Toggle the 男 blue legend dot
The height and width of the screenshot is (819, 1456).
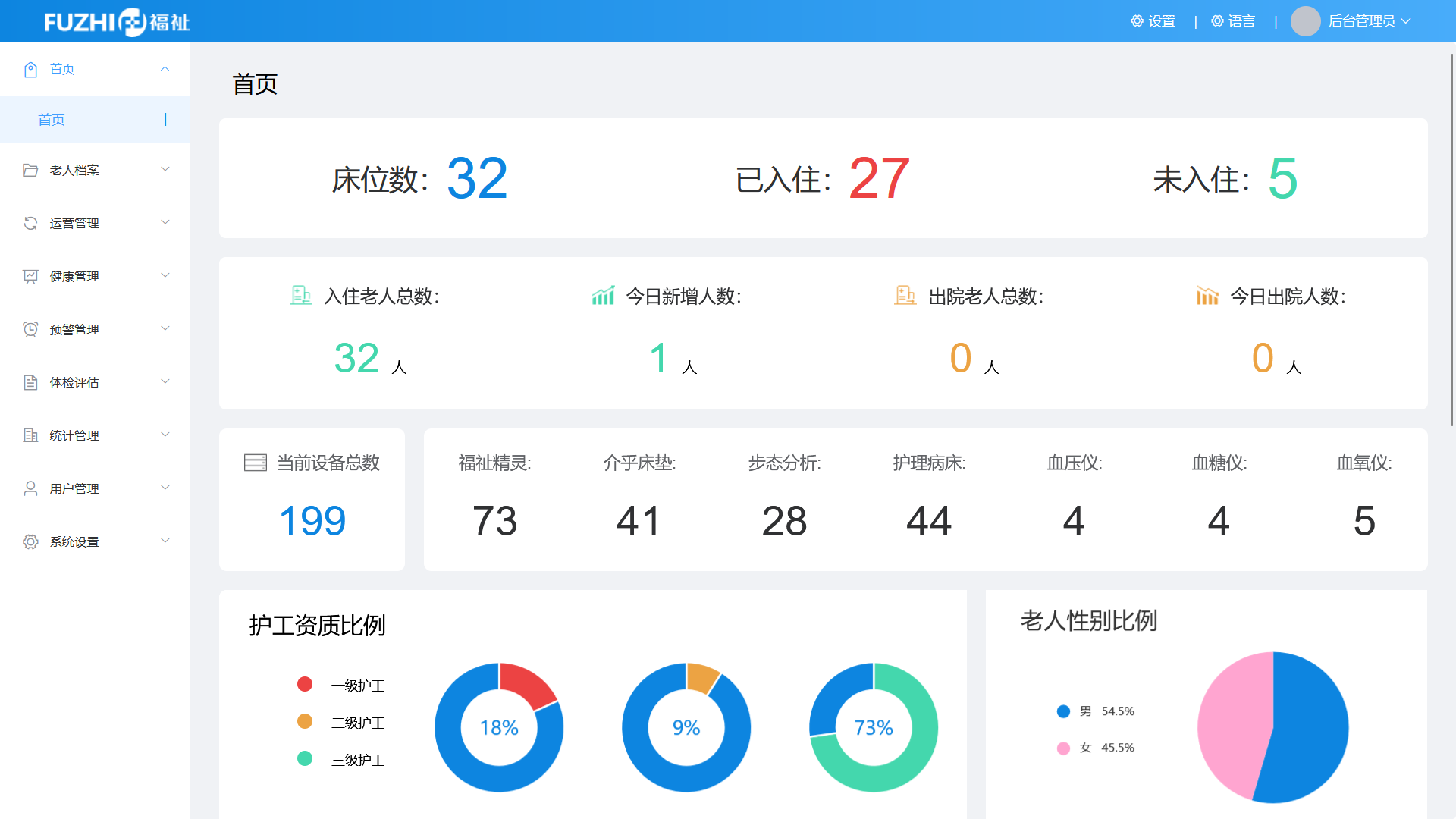1063,711
